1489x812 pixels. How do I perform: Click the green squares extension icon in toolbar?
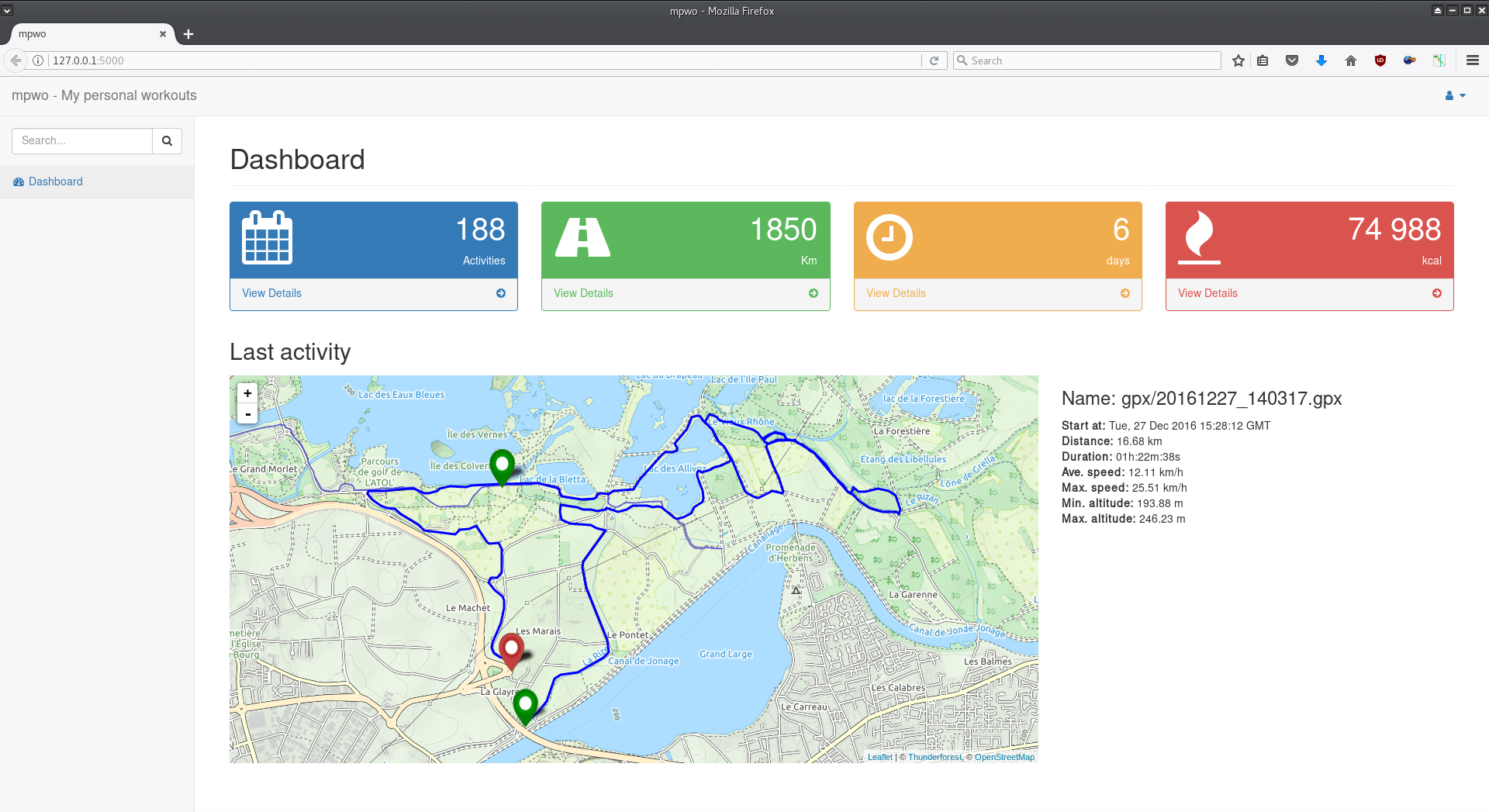1439,60
